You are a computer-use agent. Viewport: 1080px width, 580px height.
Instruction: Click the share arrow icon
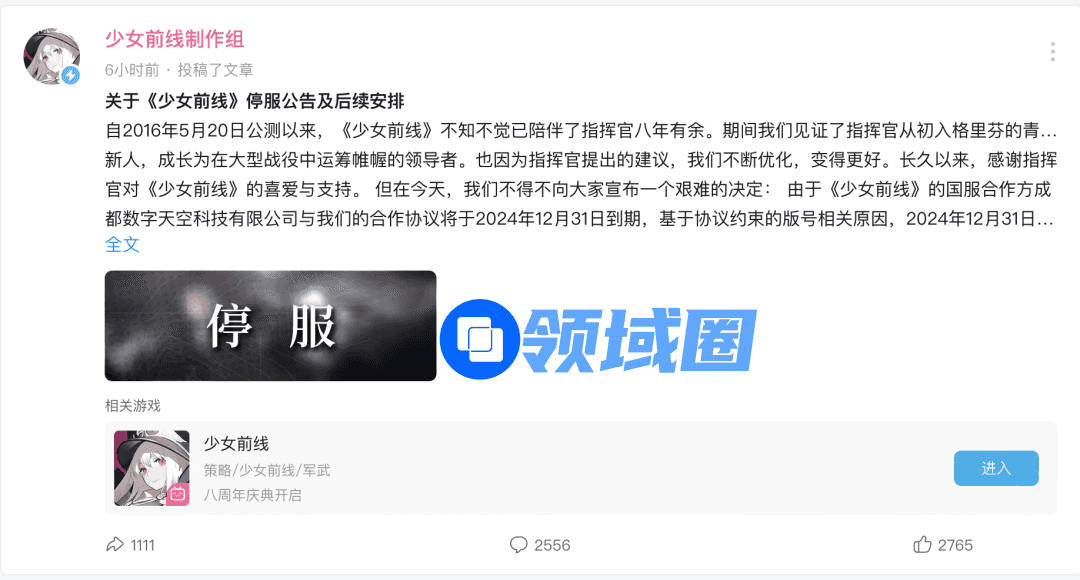114,544
